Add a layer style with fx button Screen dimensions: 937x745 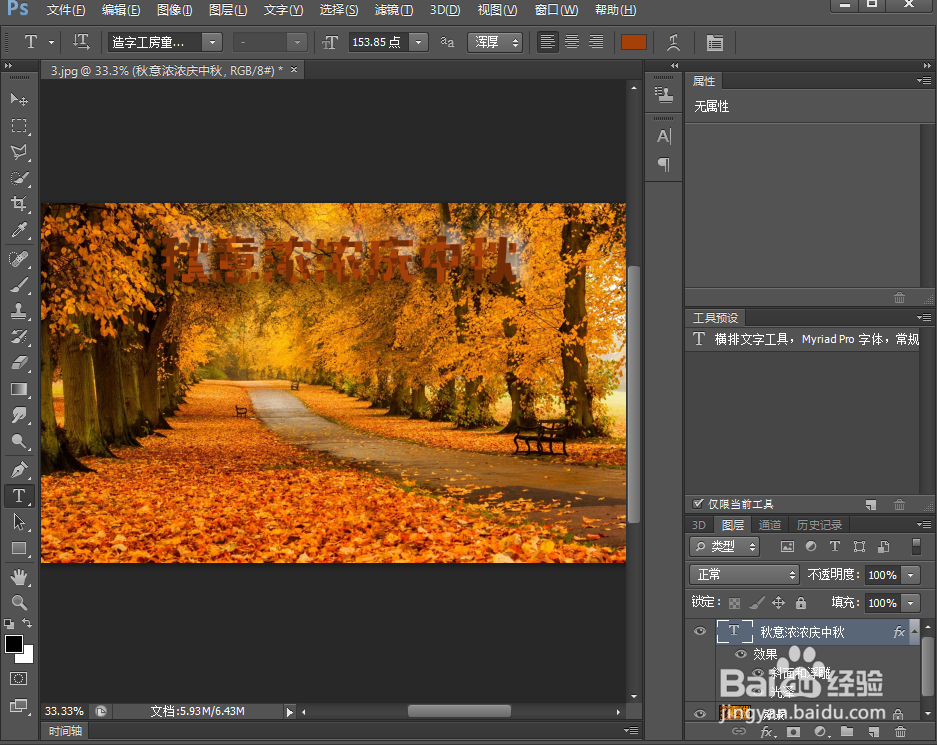pyautogui.click(x=766, y=731)
